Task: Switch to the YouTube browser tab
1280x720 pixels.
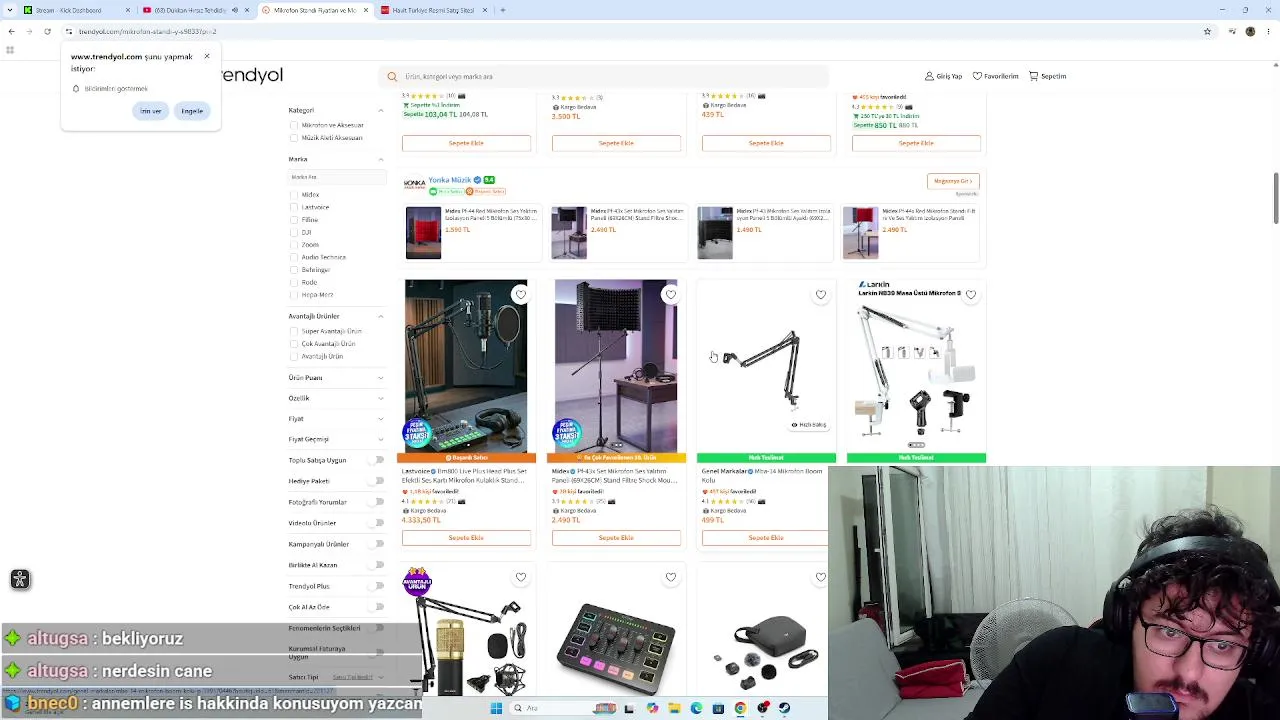Action: tap(196, 10)
